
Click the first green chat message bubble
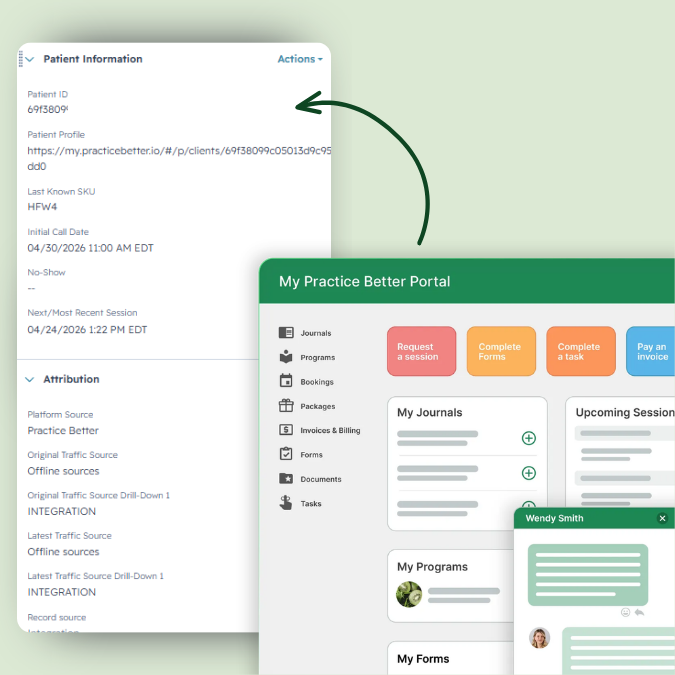point(588,575)
